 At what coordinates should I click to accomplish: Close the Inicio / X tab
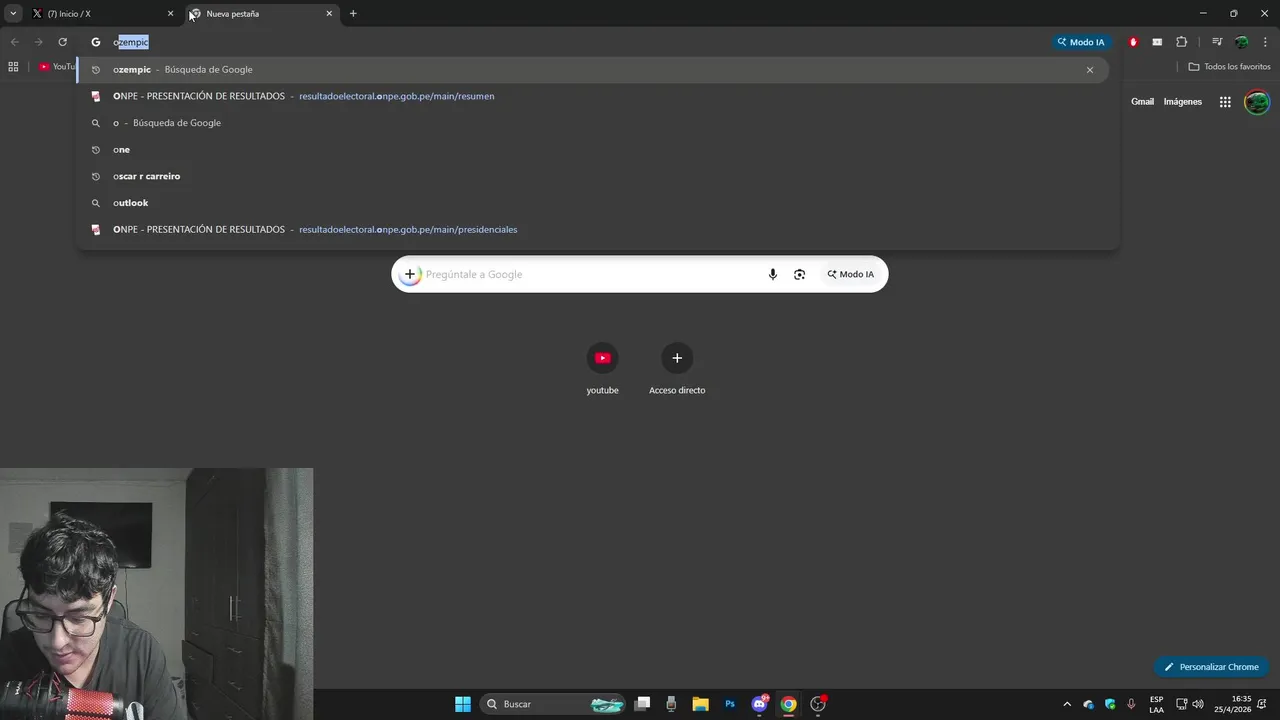coord(170,14)
